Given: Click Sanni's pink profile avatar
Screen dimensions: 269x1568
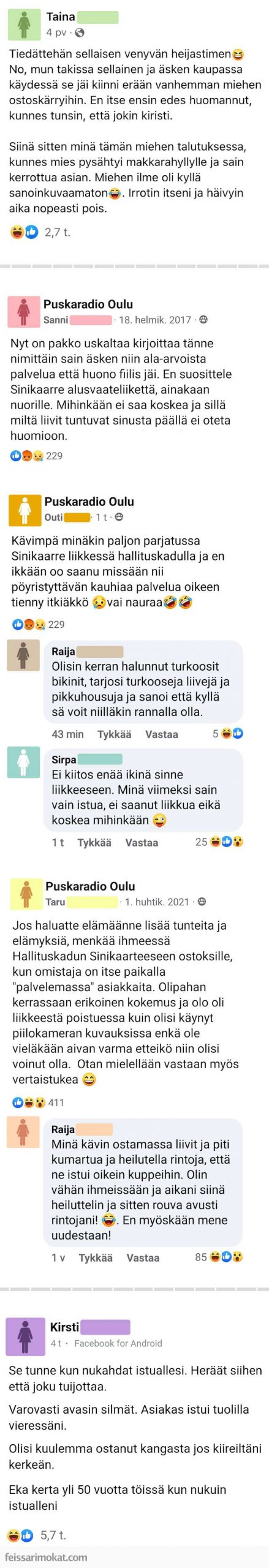Looking at the screenshot, I should point(23,312).
